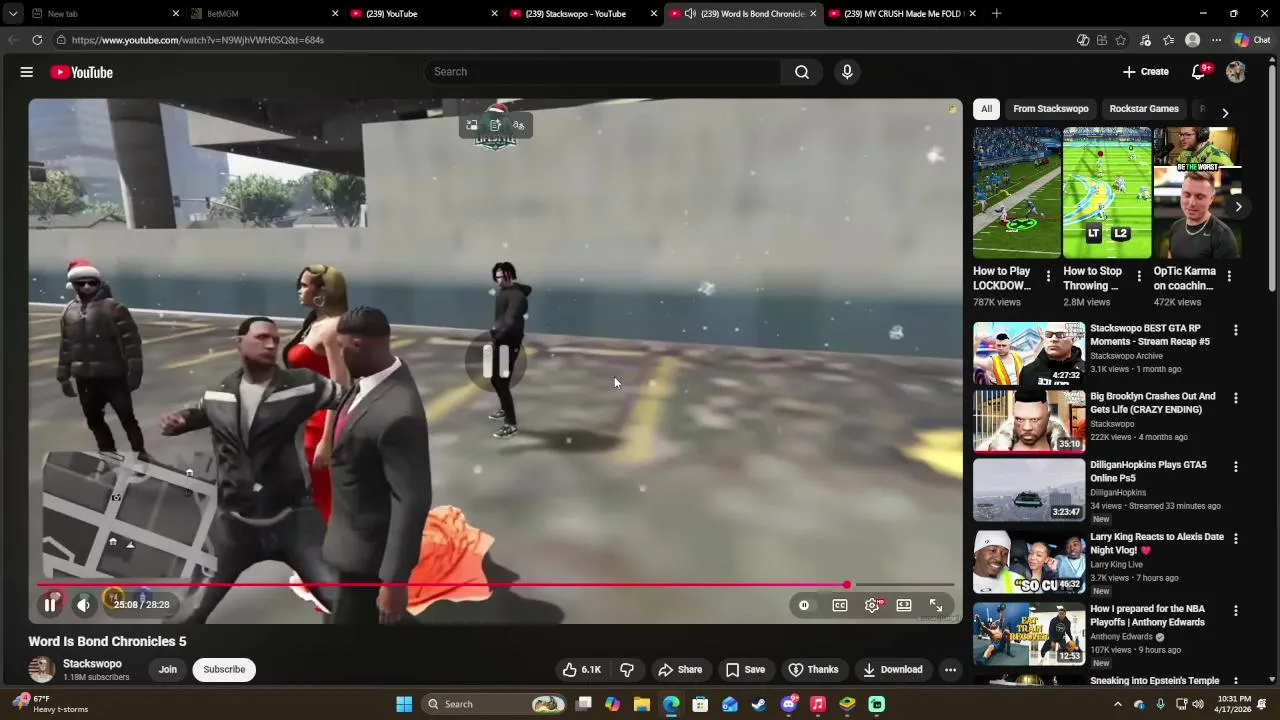The image size is (1280, 720).
Task: Reload the page
Action: point(37,40)
